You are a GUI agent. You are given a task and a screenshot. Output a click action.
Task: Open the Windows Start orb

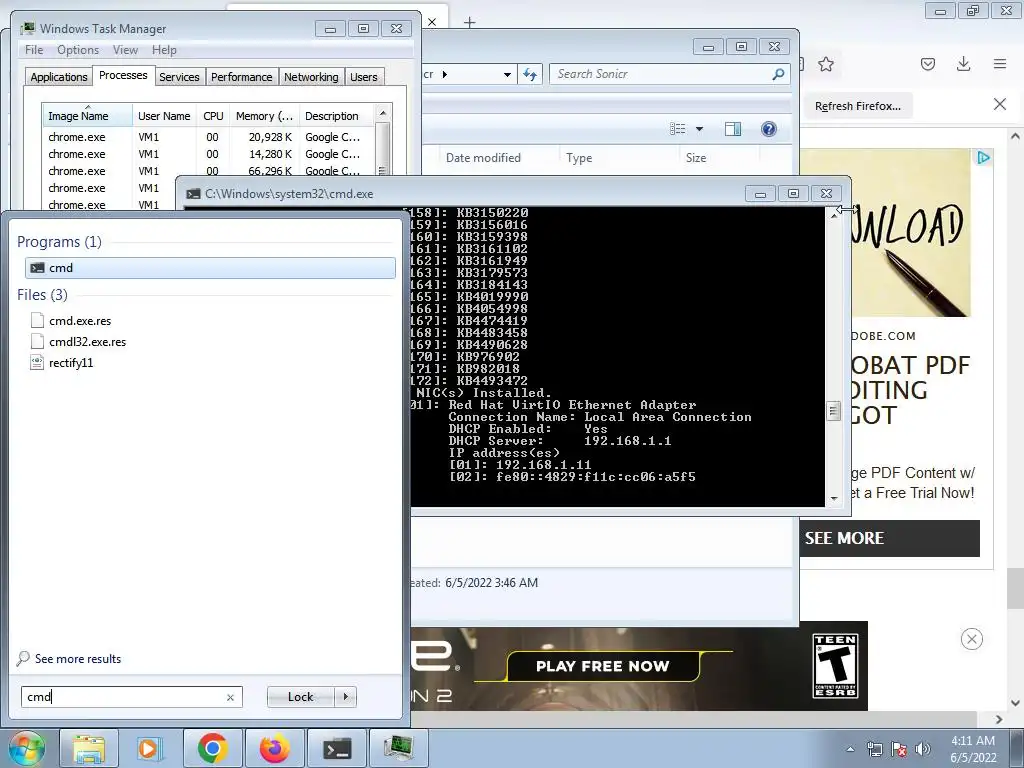27,748
